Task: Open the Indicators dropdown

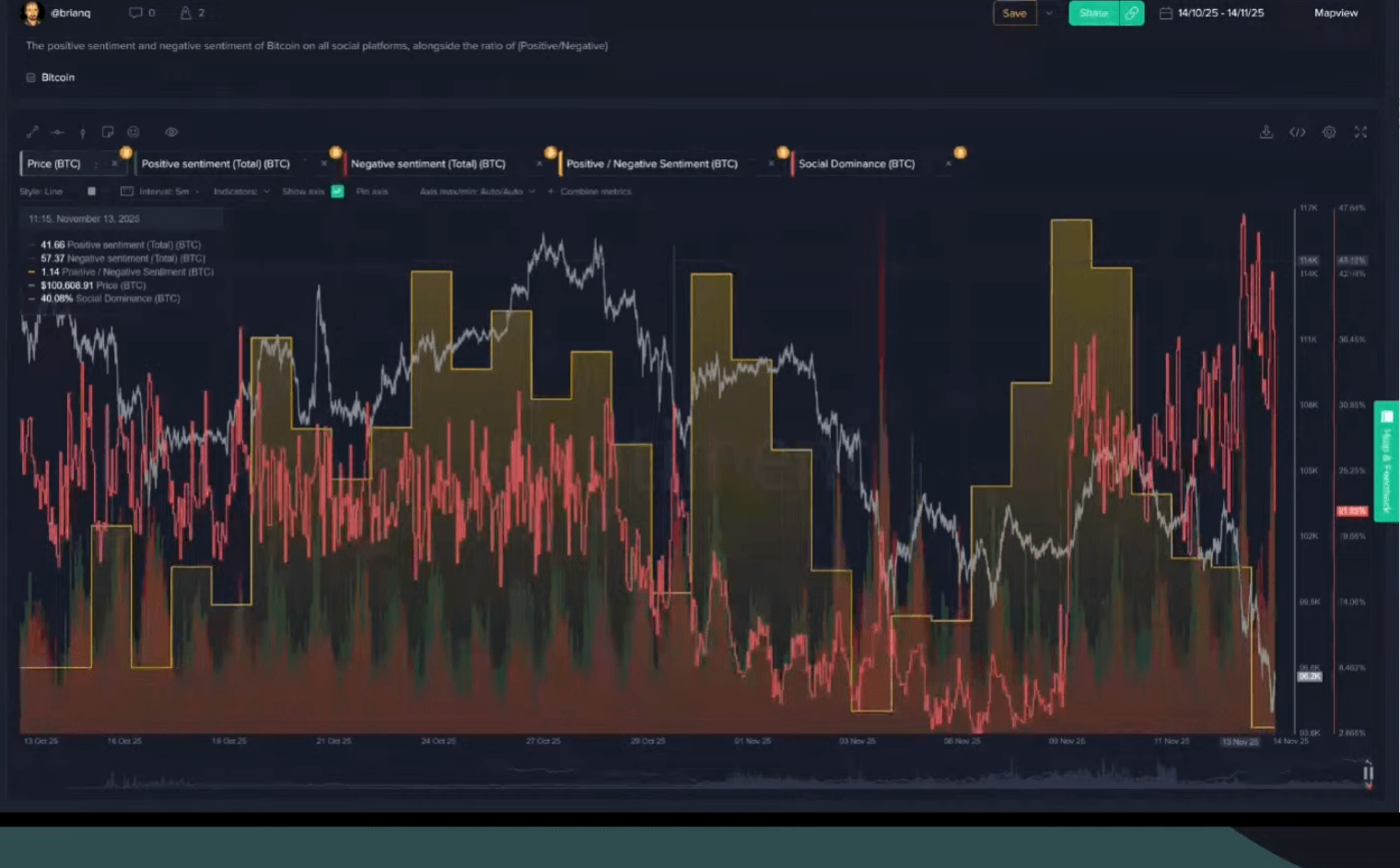Action: 238,192
